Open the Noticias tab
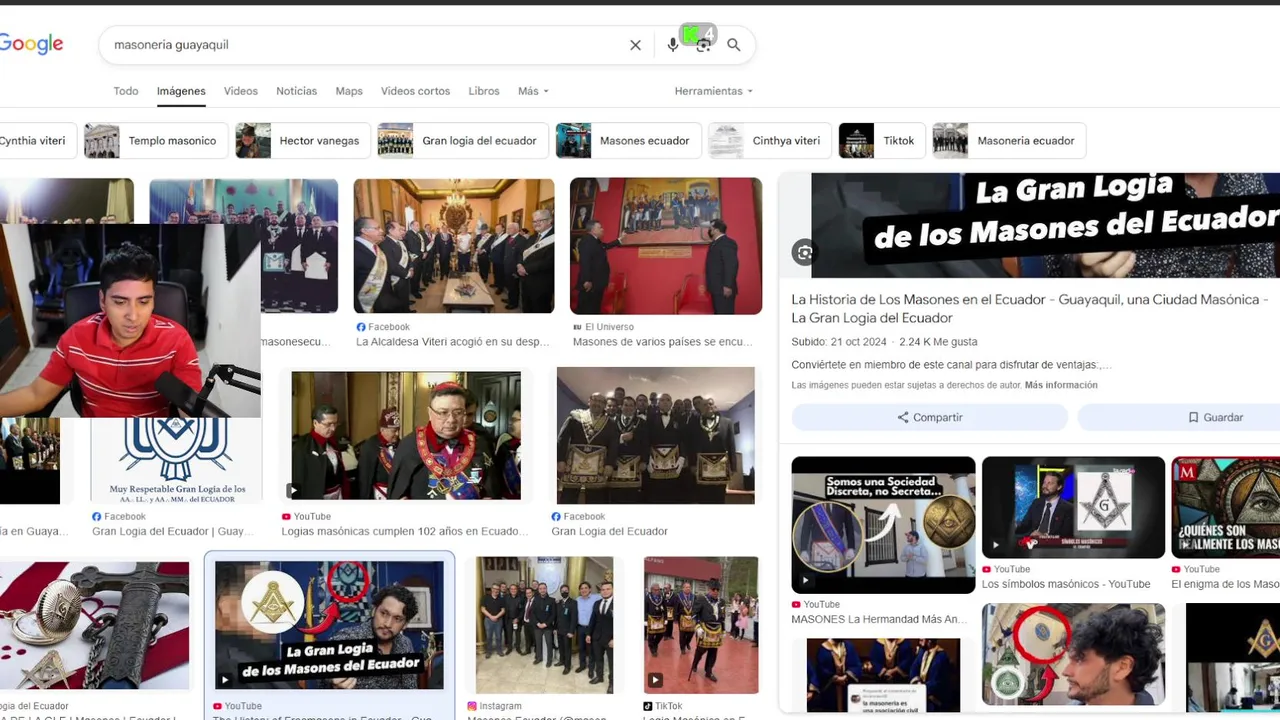The height and width of the screenshot is (720, 1280). pos(296,91)
